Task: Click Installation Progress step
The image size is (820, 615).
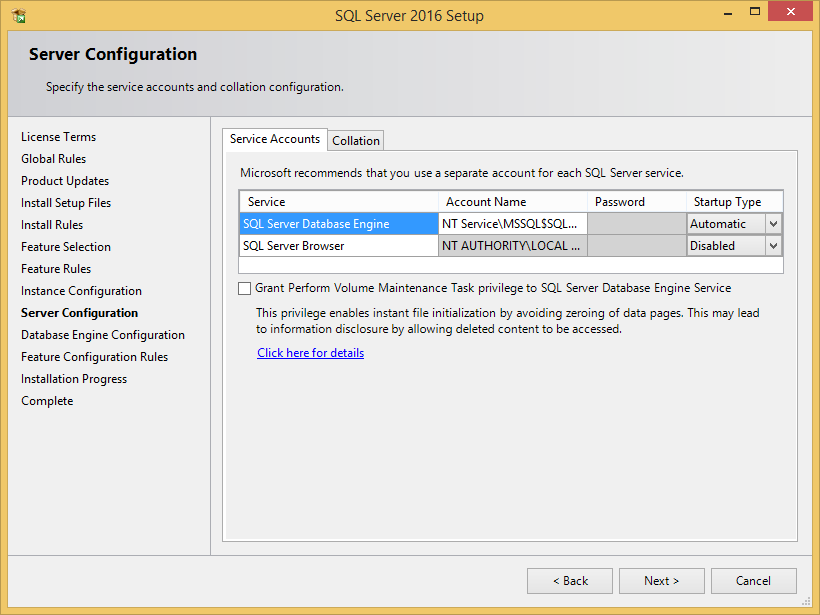Action: coord(74,379)
